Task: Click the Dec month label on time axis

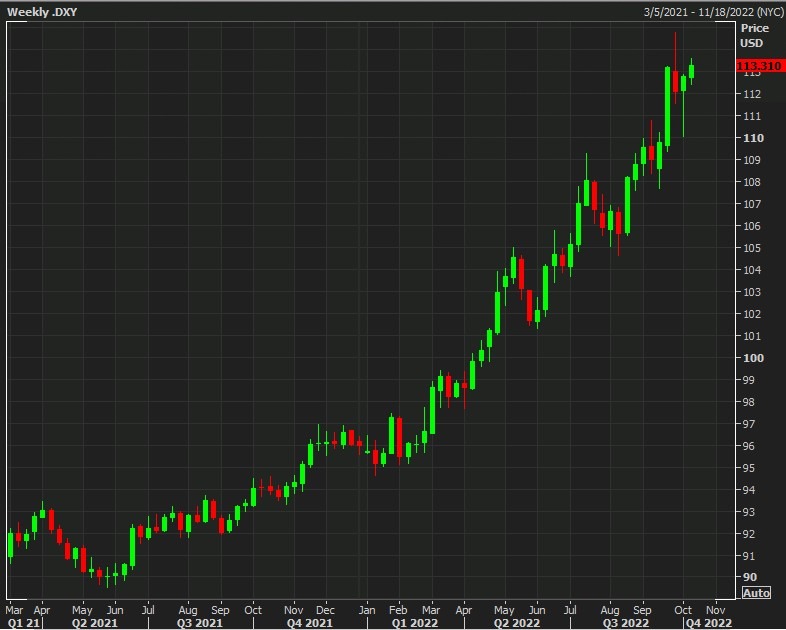Action: [325, 610]
